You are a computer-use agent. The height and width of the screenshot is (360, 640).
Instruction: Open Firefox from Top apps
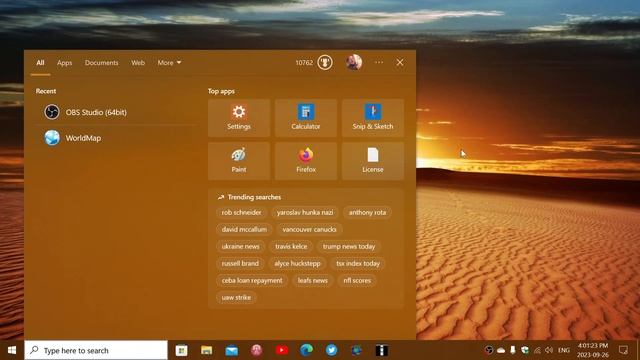306,161
